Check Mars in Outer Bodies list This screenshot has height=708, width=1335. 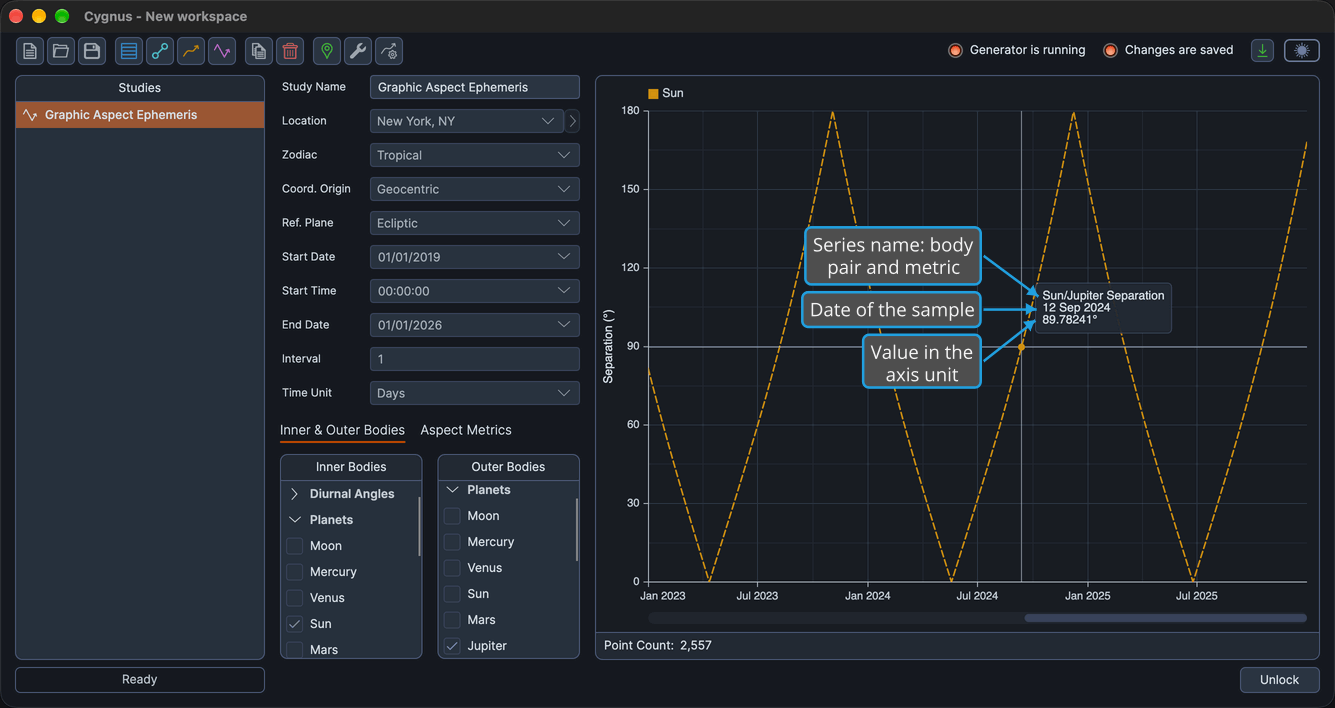pos(452,620)
